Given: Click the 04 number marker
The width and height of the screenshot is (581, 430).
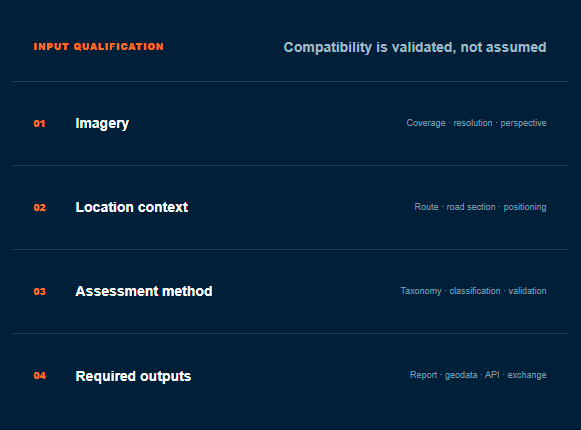Looking at the screenshot, I should pyautogui.click(x=40, y=376).
